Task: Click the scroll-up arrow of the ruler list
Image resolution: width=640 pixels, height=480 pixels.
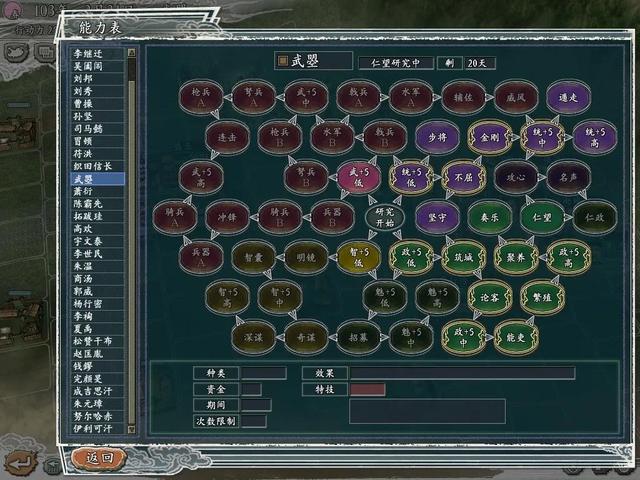Action: coord(131,52)
